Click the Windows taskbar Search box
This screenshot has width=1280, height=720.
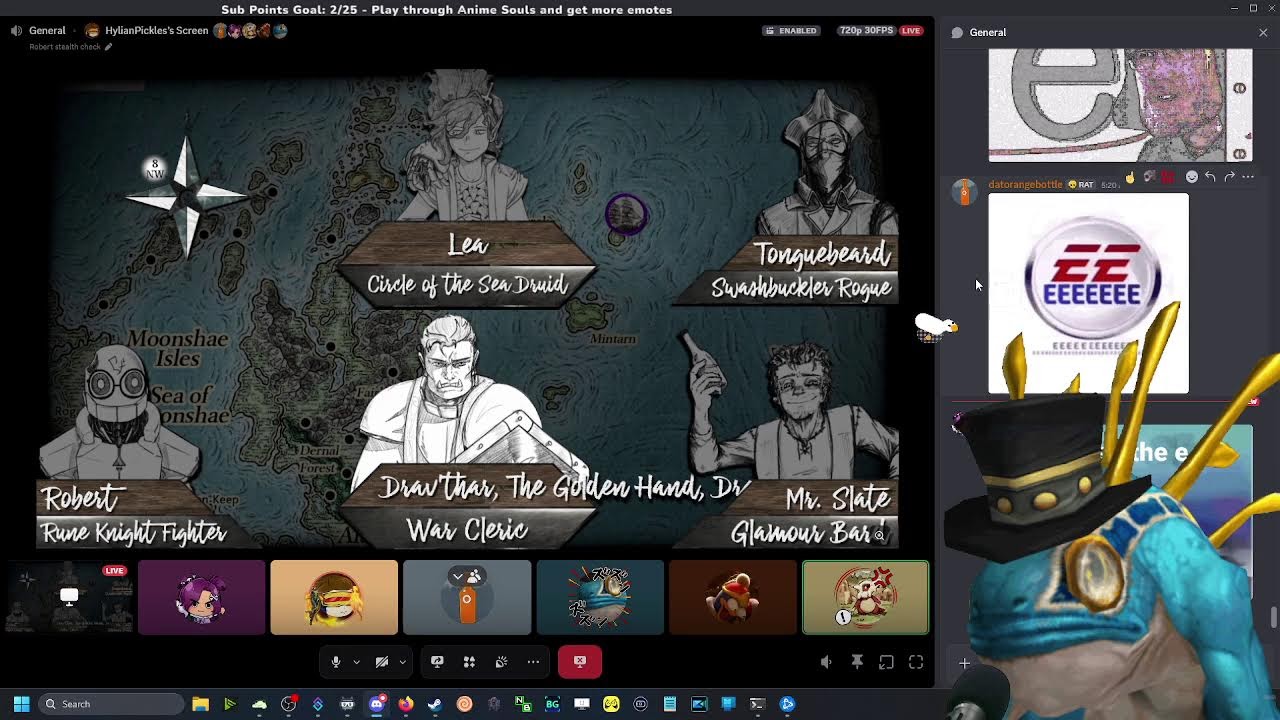(x=111, y=704)
